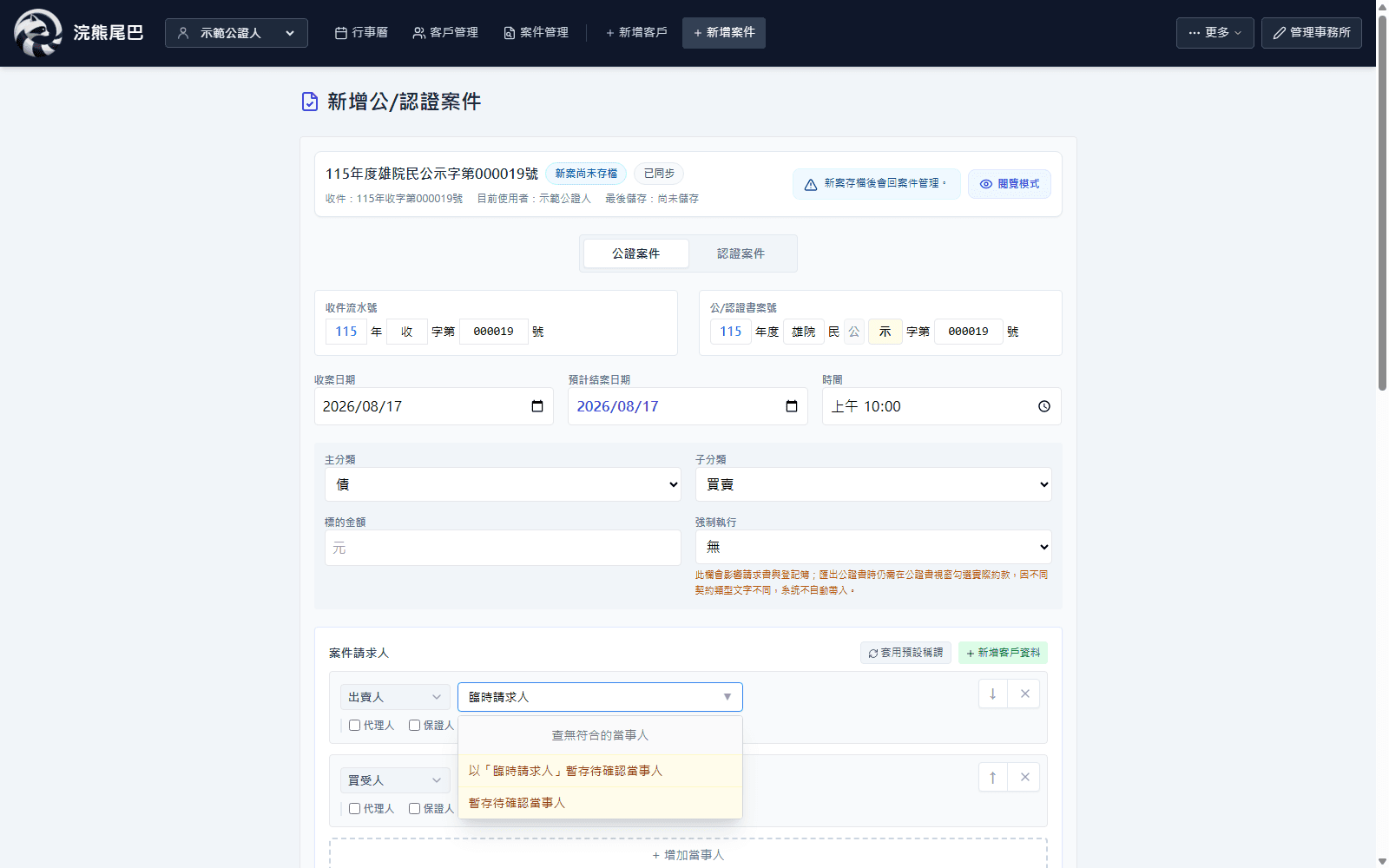Click the raccoon logo icon
The image size is (1389, 868).
[37, 33]
